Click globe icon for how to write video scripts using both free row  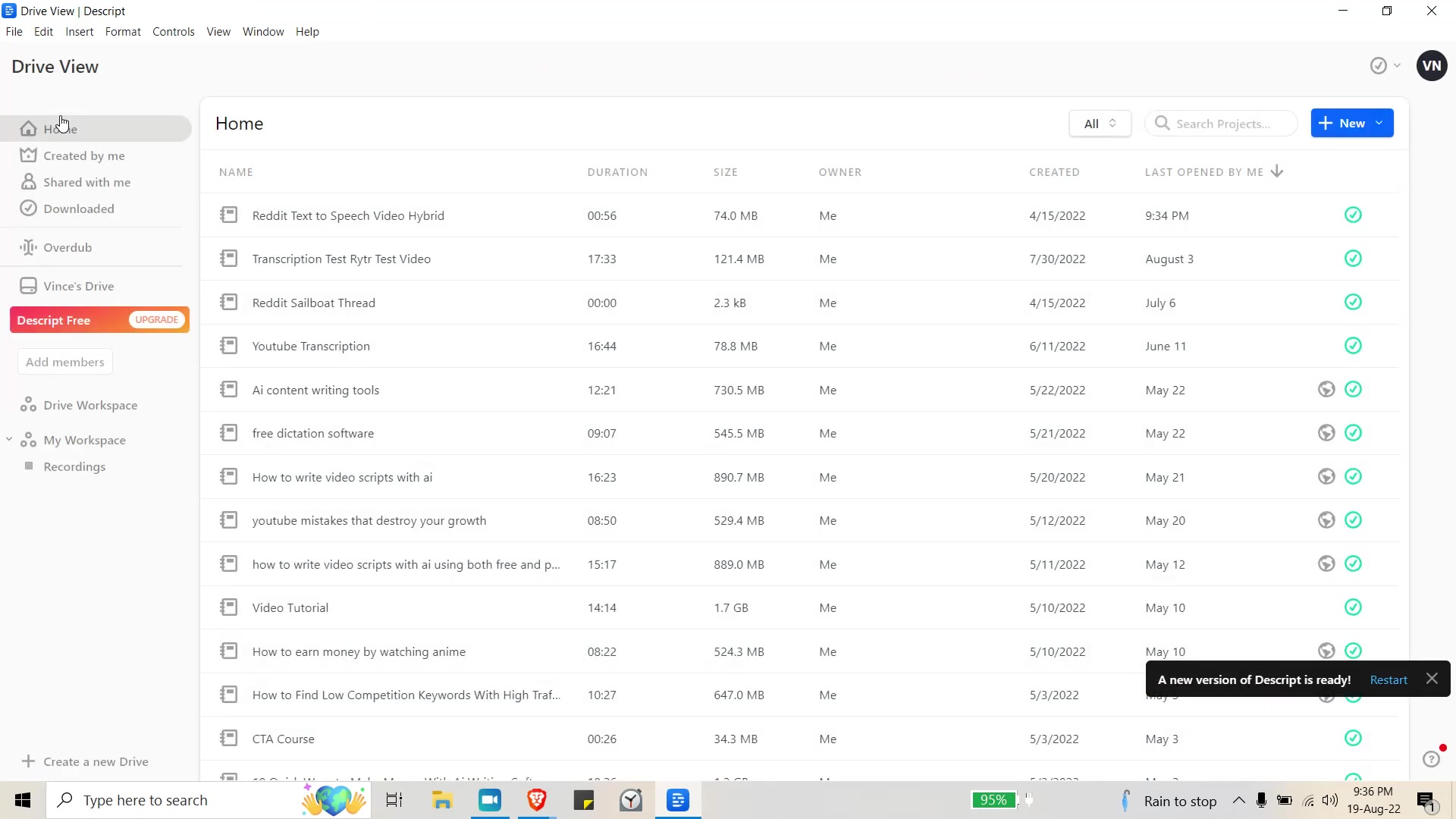(x=1326, y=564)
